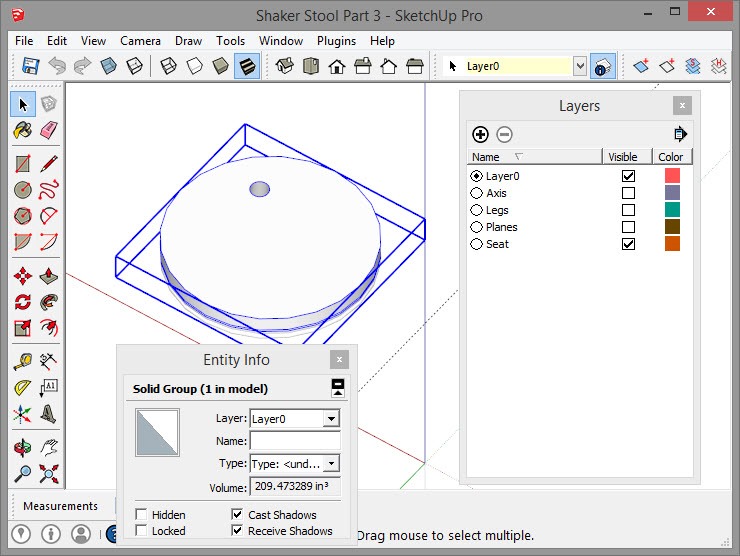Choose the Tape Measure tool

(x=22, y=362)
